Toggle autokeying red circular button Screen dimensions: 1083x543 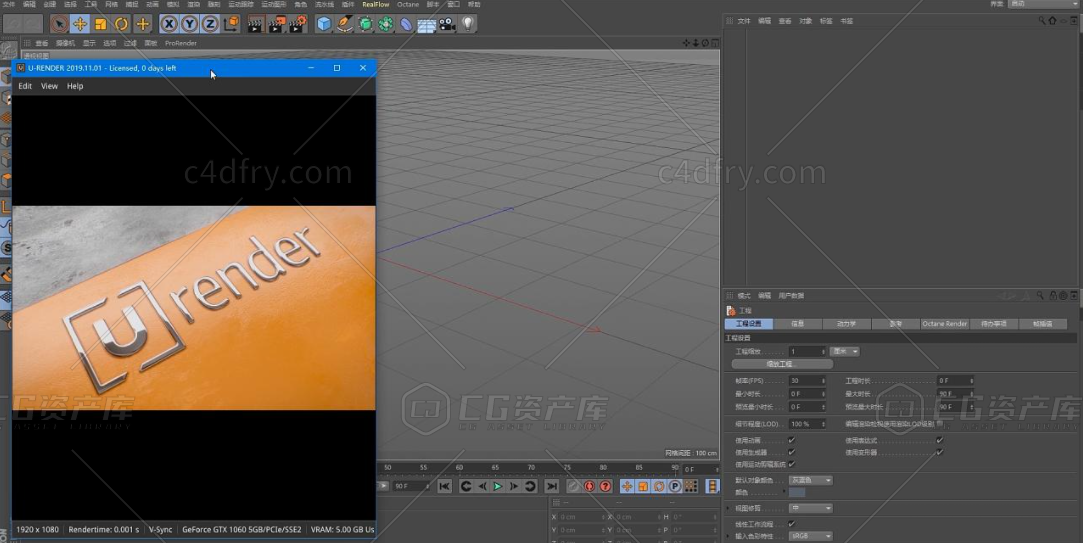tap(589, 486)
